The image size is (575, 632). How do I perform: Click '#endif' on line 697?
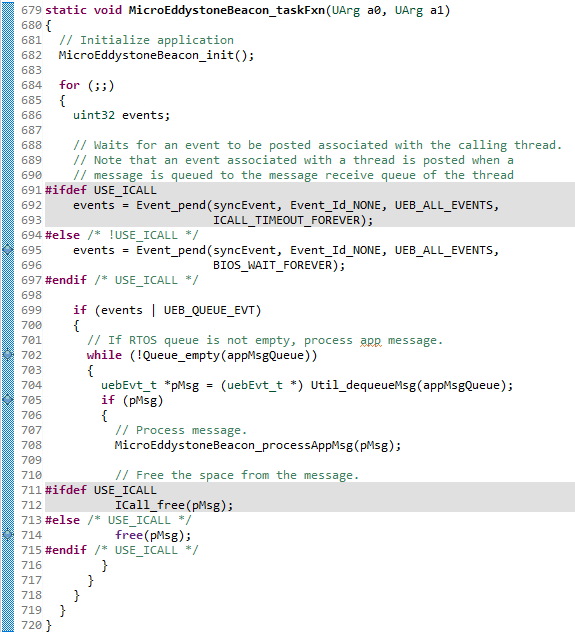coord(66,280)
